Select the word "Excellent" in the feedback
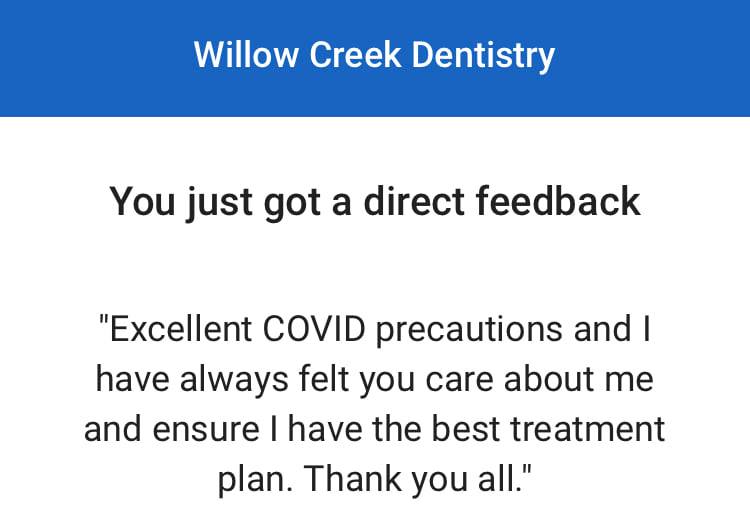Viewport: 750px width, 529px height. [177, 329]
